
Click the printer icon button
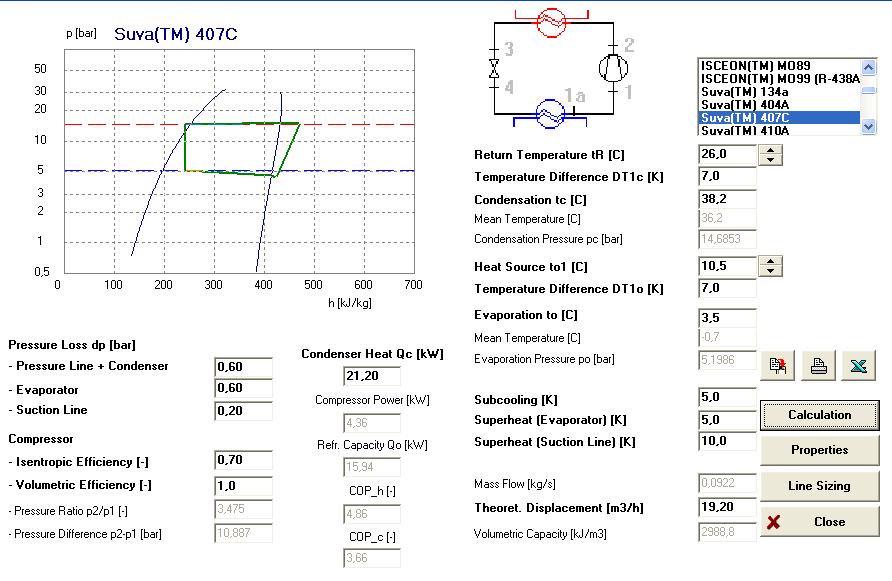pos(819,366)
